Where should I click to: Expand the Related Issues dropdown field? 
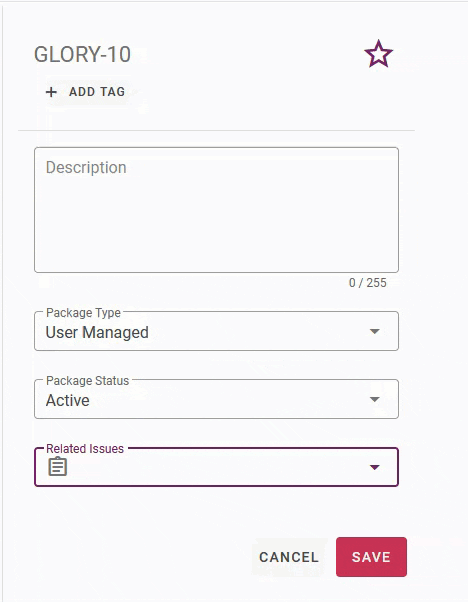click(217, 467)
